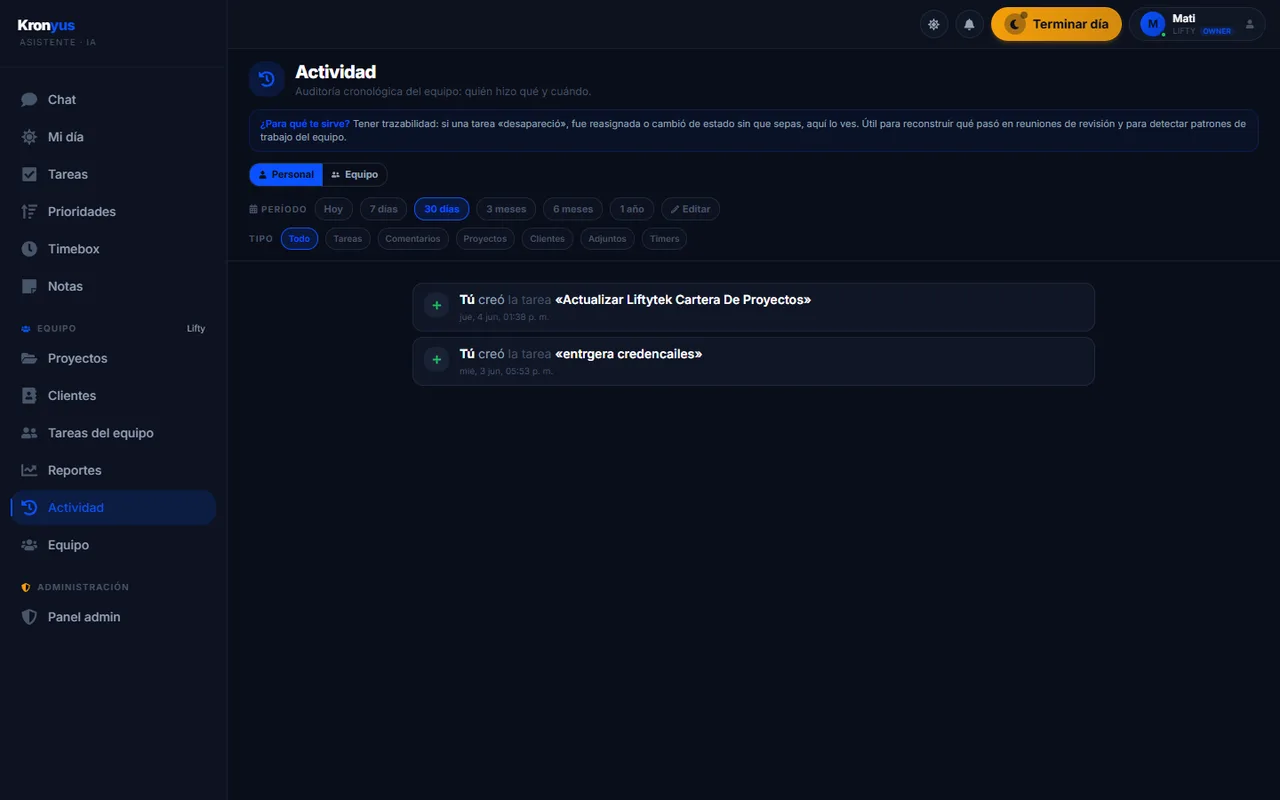Click the group icon beside Equipo in sidebar
This screenshot has width=1280, height=800.
pyautogui.click(x=29, y=545)
